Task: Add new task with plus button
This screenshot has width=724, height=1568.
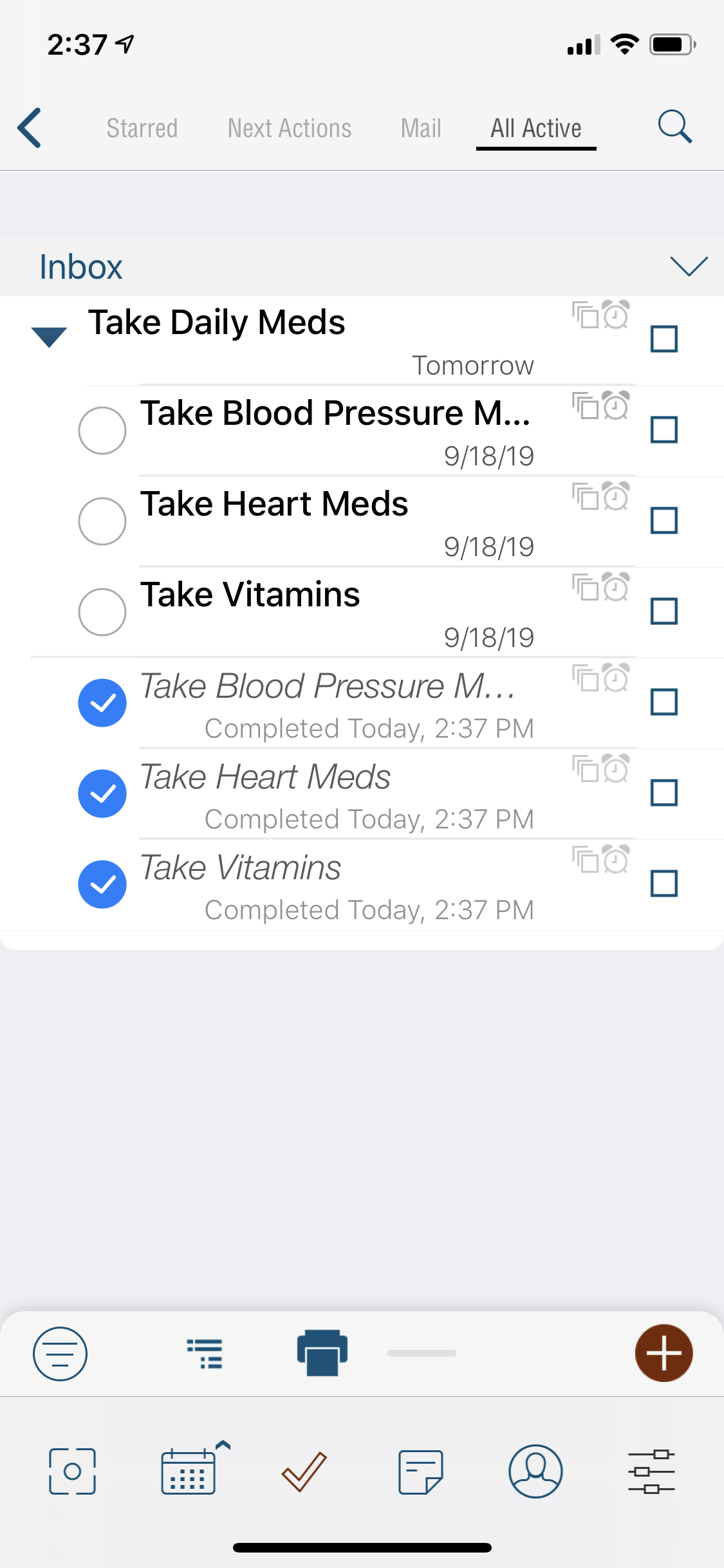Action: tap(664, 1353)
